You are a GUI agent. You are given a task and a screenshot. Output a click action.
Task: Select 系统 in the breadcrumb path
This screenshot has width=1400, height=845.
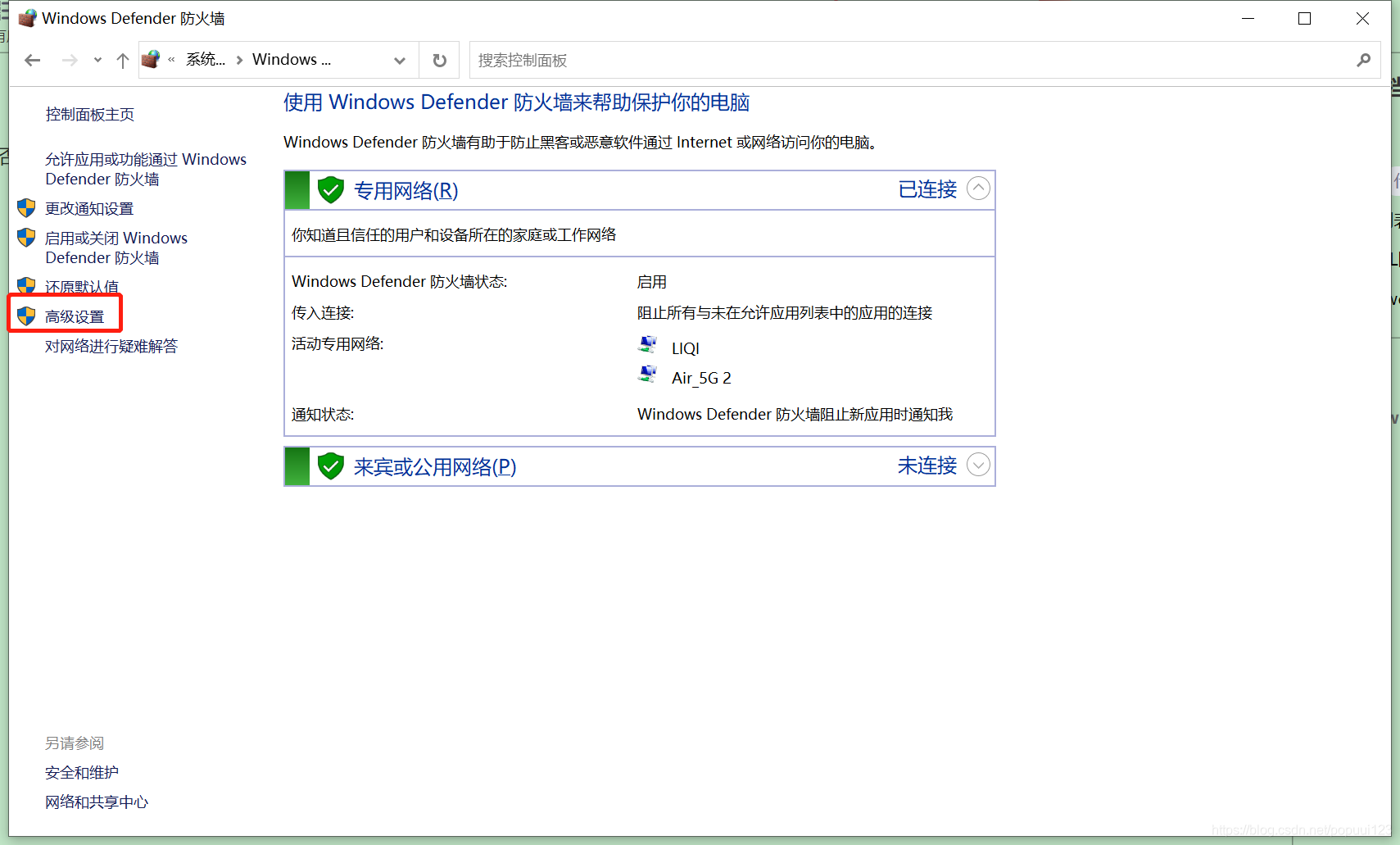pyautogui.click(x=205, y=58)
